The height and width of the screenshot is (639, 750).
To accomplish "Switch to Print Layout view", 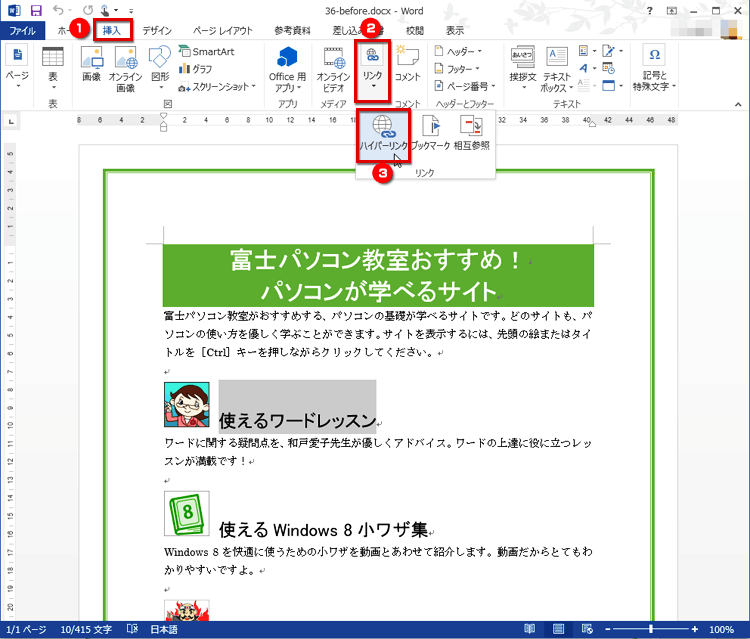I will [x=558, y=629].
